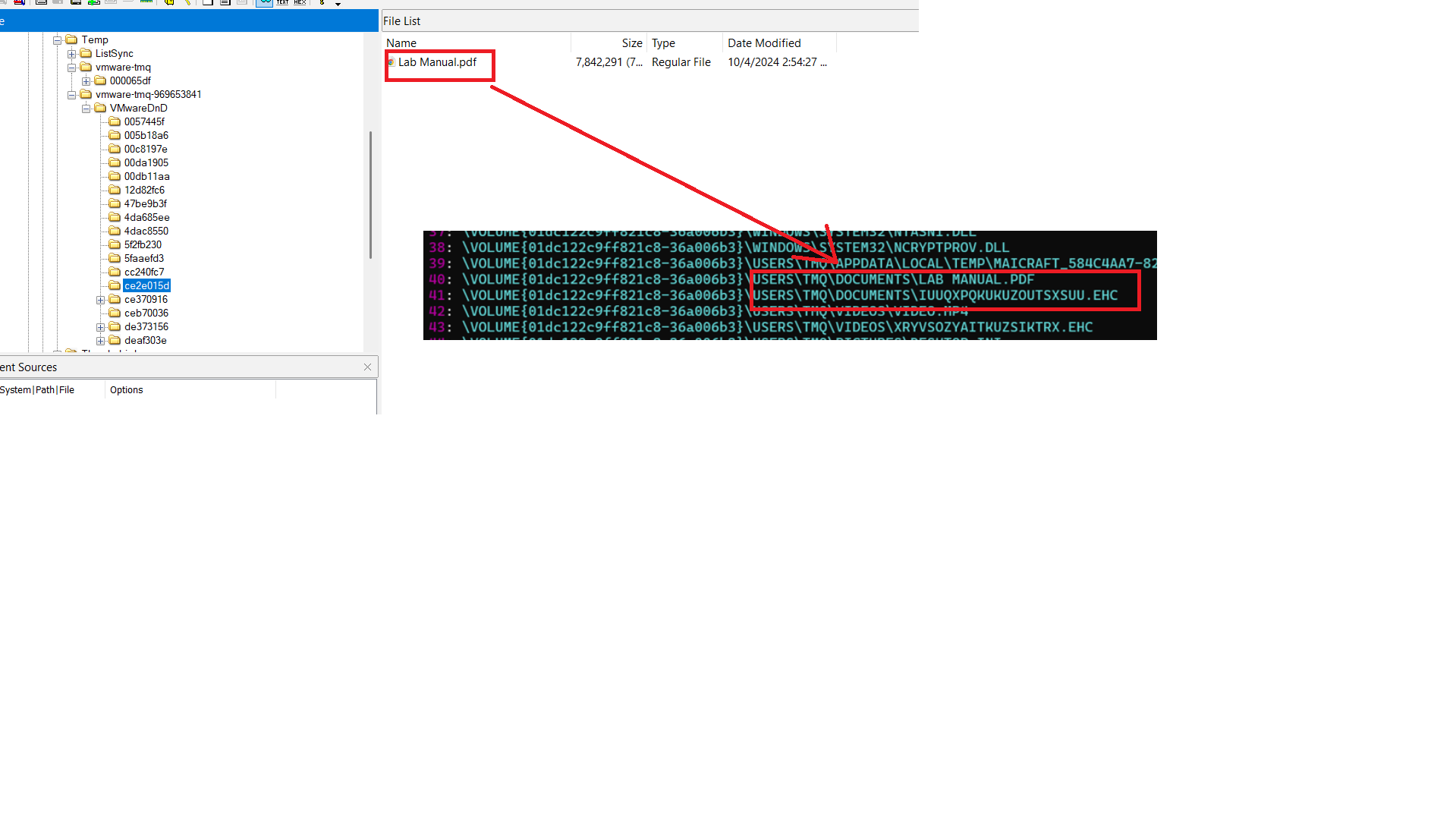The height and width of the screenshot is (819, 1456).
Task: Expand the 000065df subfolder
Action: pos(86,81)
